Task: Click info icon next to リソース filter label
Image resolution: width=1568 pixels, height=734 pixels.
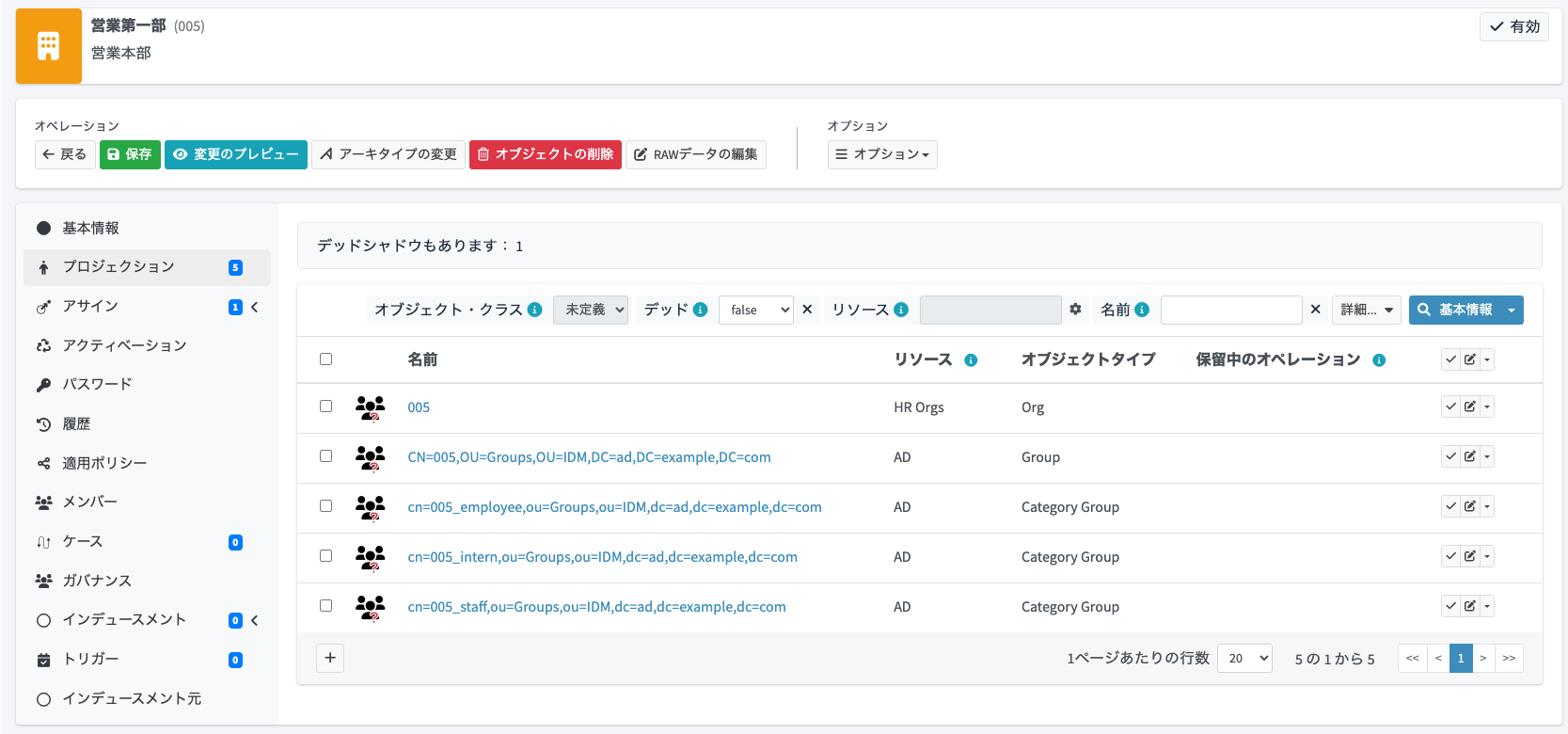Action: pos(901,310)
